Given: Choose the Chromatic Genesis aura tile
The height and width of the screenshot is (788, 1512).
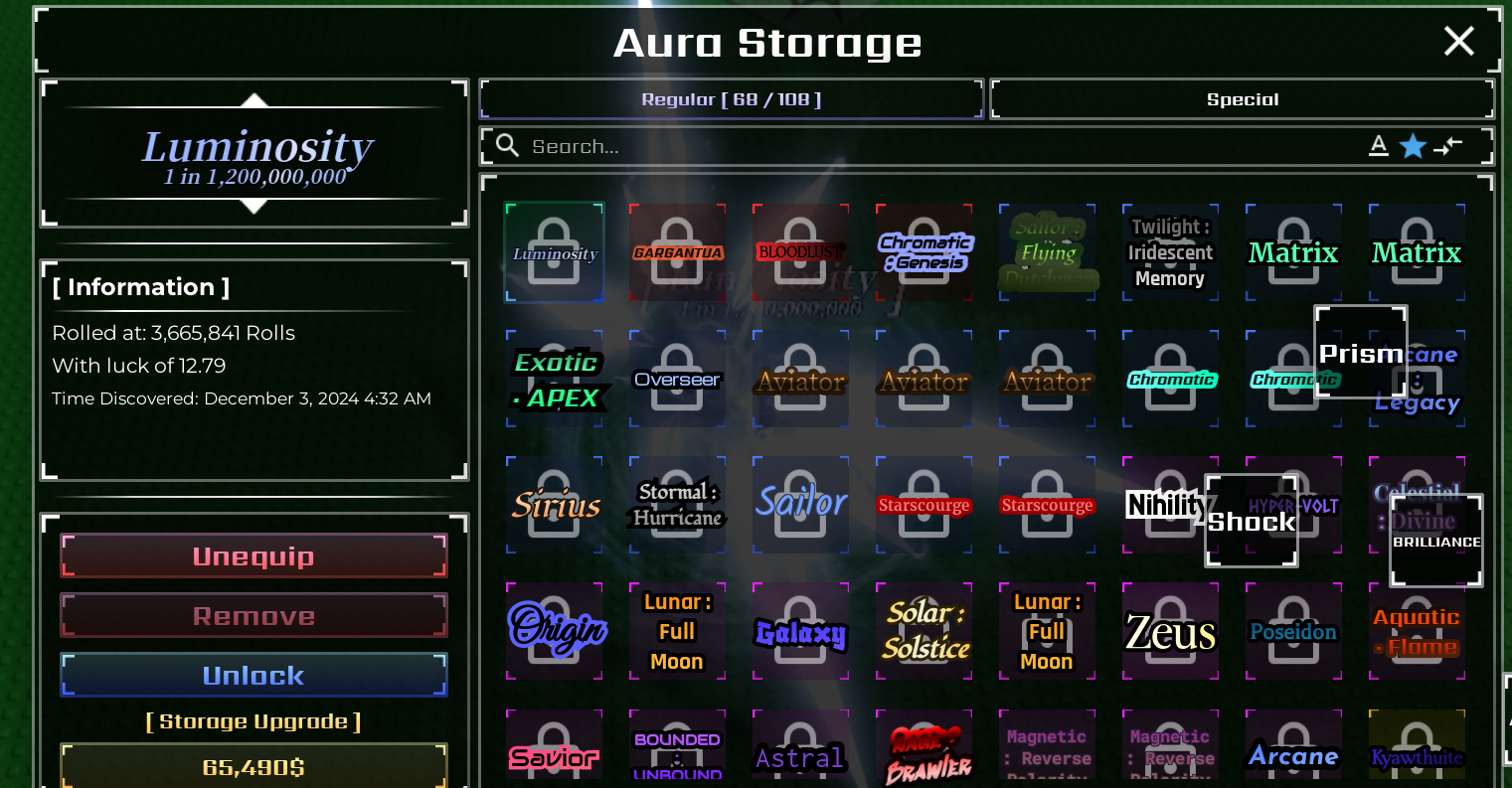Looking at the screenshot, I should pos(924,252).
